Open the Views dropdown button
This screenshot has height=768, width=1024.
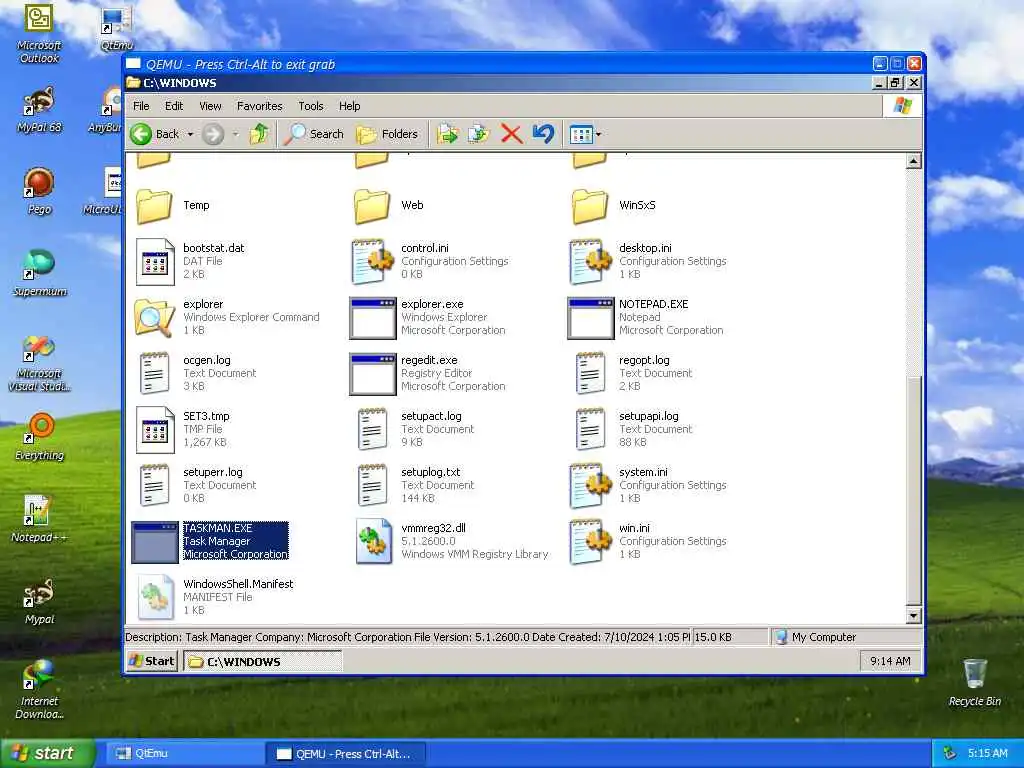coord(585,135)
